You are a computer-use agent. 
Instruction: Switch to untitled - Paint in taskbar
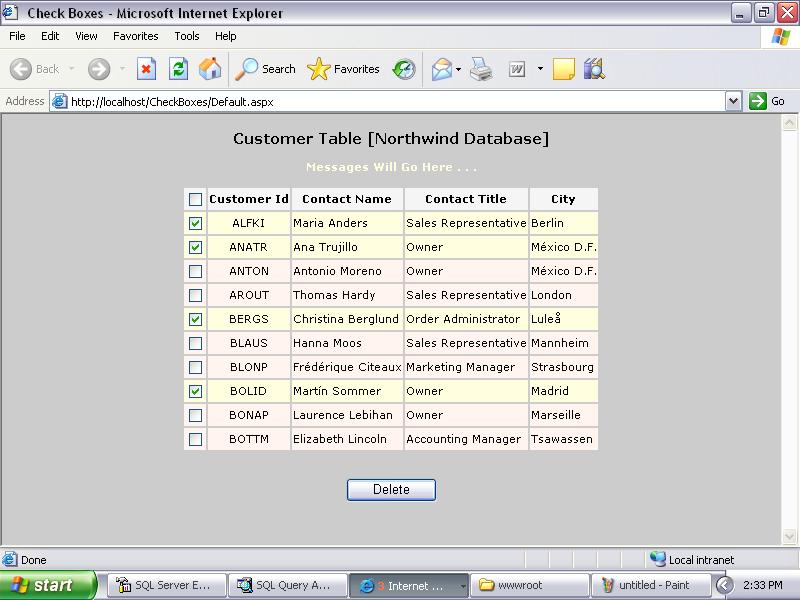650,585
